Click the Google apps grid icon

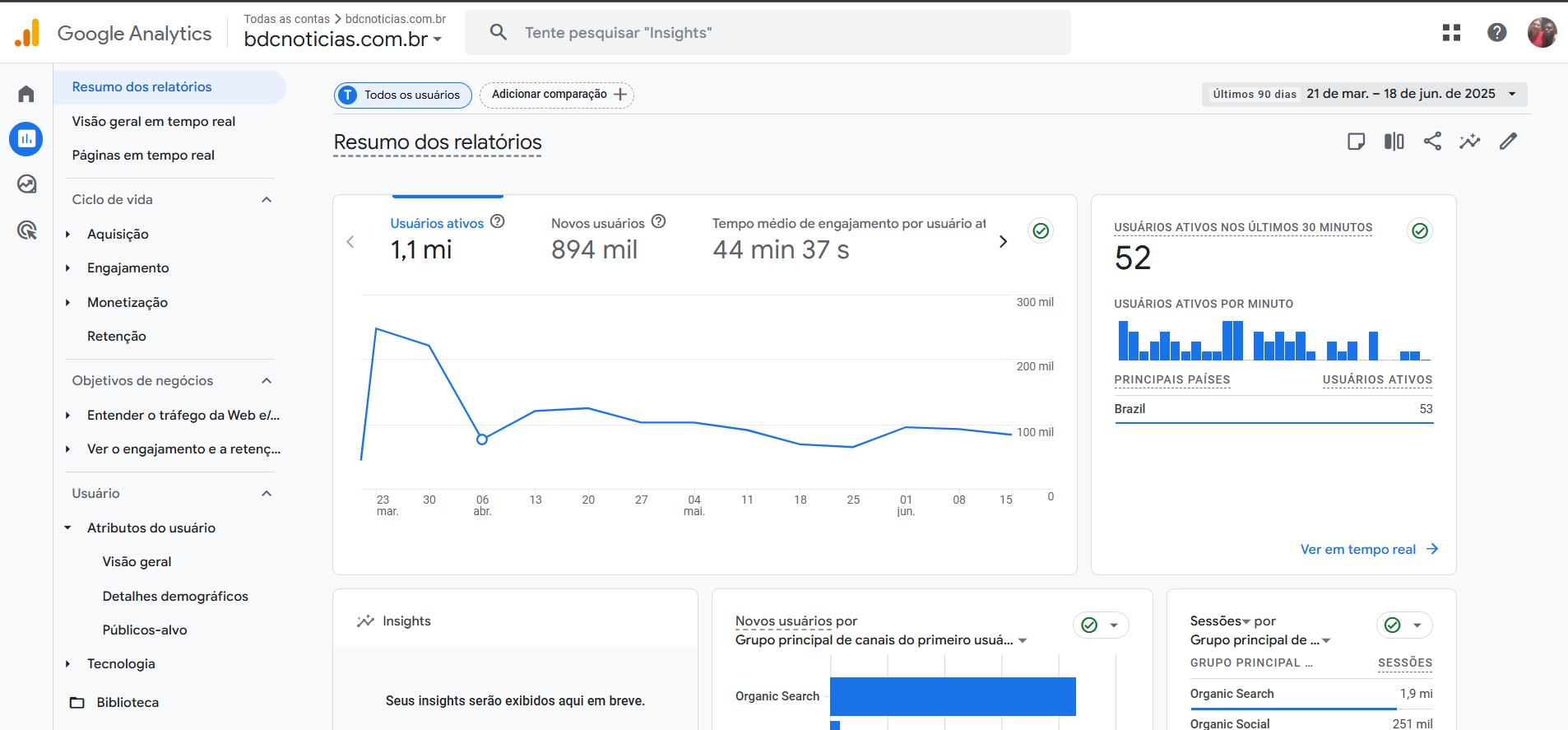(x=1451, y=33)
